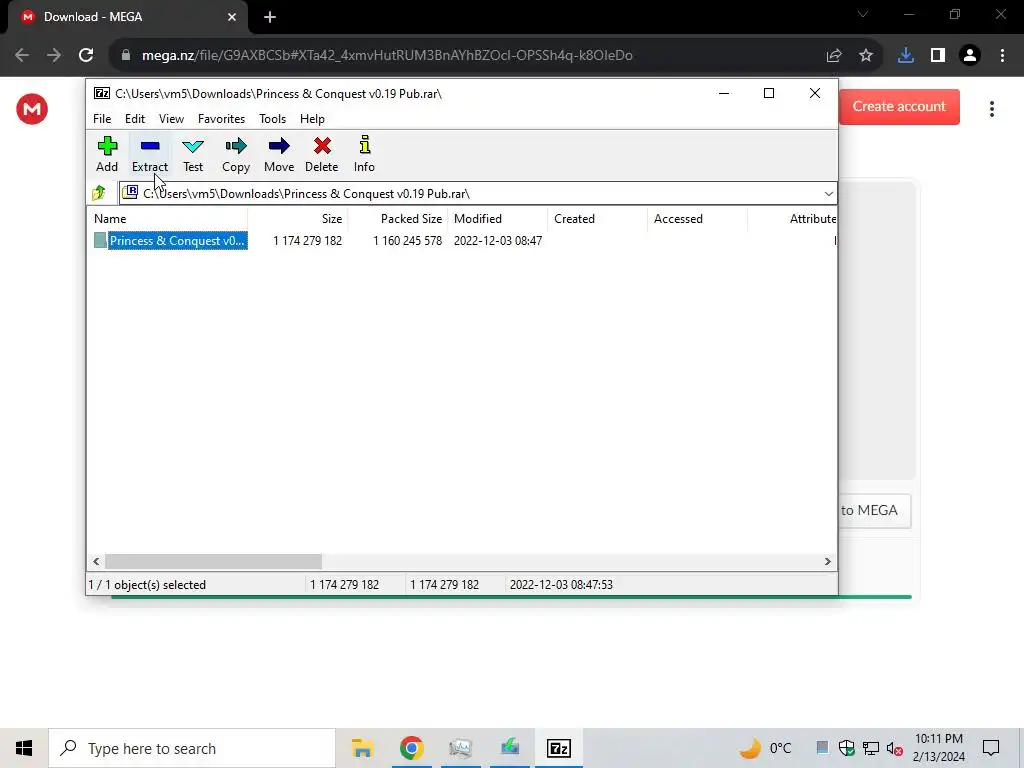Sort by the Accessed column header
Viewport: 1024px width, 768px height.
coord(697,219)
